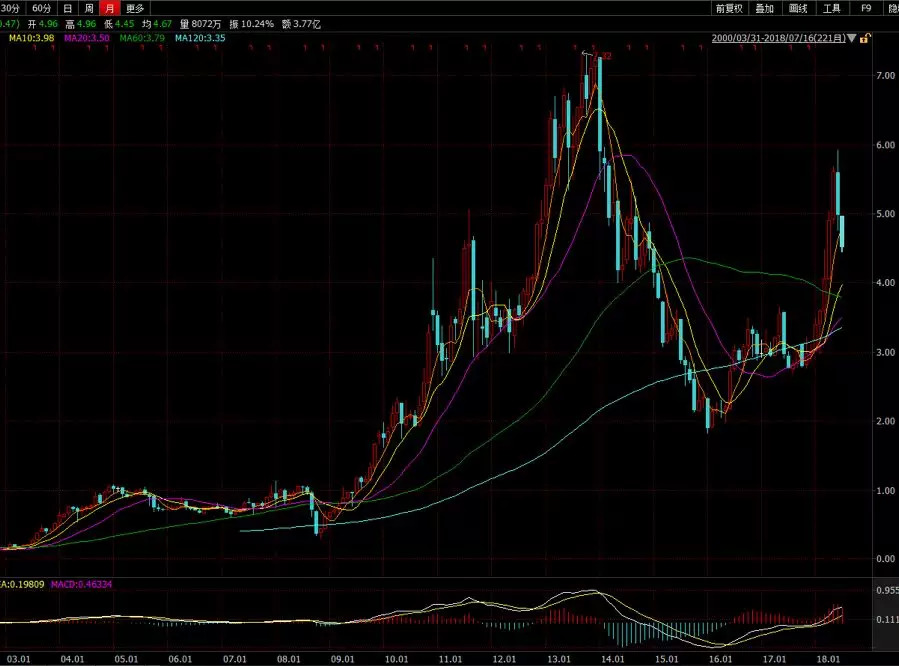899x666 pixels.
Task: Click the cyan MA120 indicator label
Action: click(200, 38)
